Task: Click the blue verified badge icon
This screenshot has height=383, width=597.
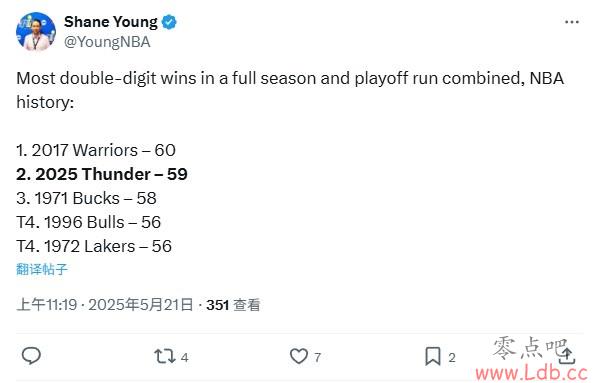Action: coord(169,22)
